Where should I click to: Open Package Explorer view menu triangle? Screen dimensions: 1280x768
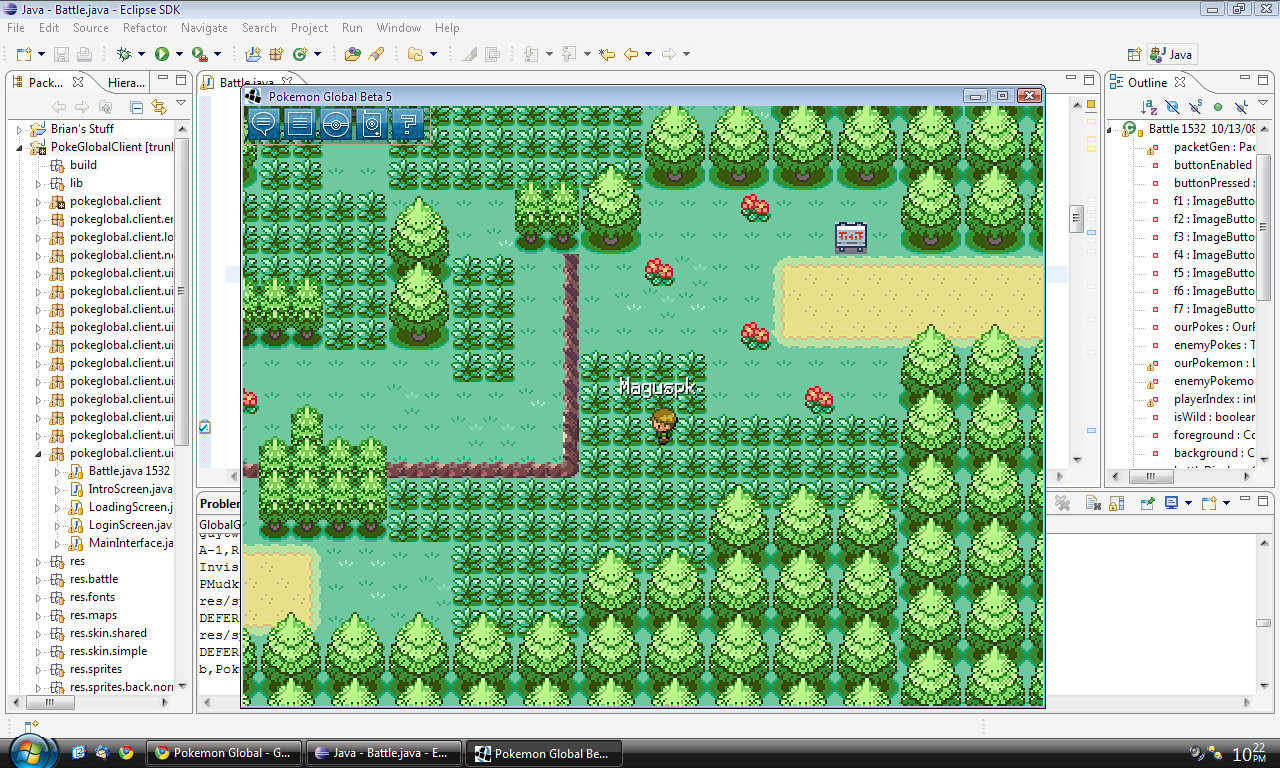coord(181,103)
